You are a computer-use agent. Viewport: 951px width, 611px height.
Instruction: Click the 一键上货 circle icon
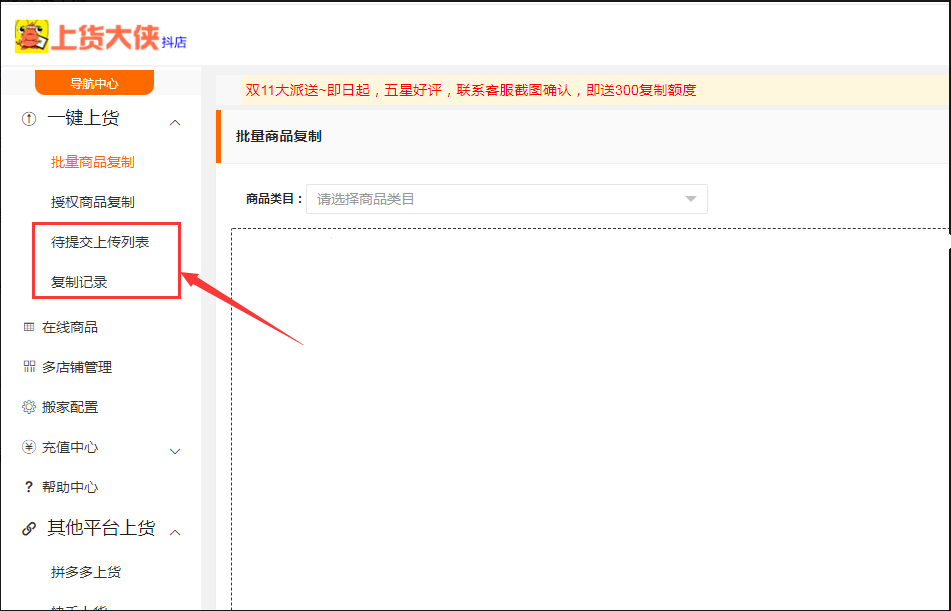[29, 119]
